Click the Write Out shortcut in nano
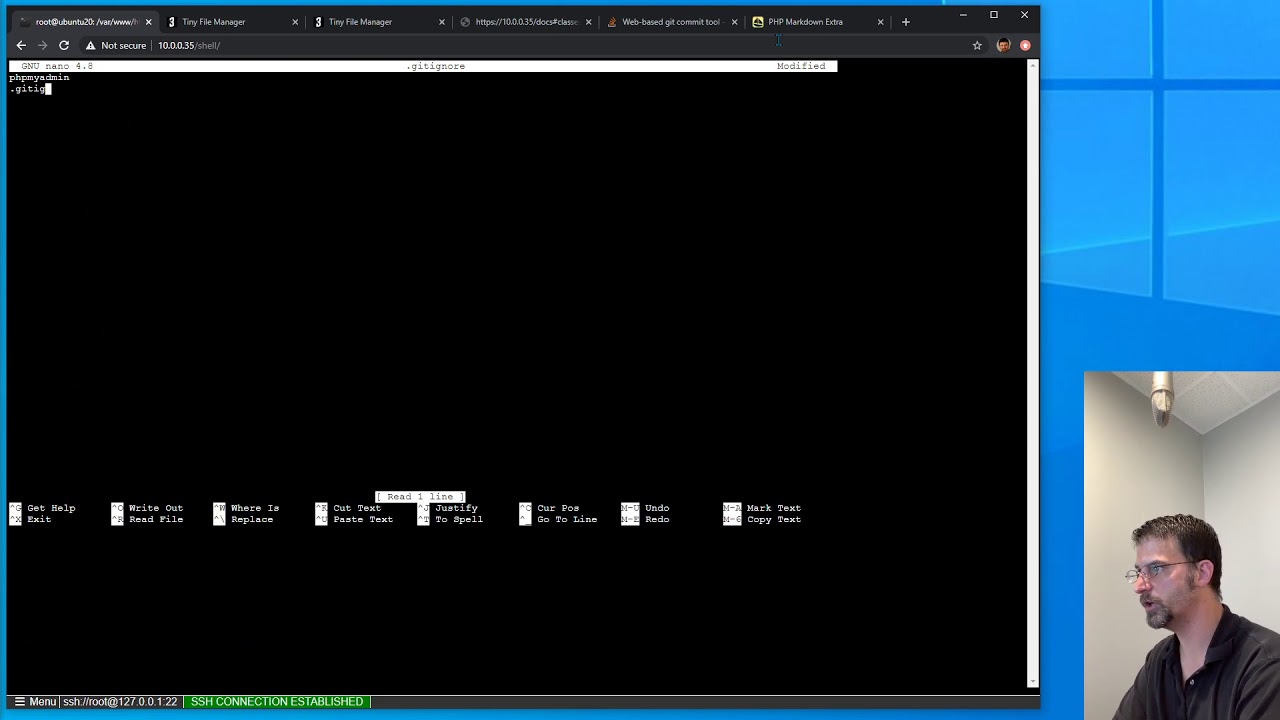Screen dimensions: 1280x720 147,508
